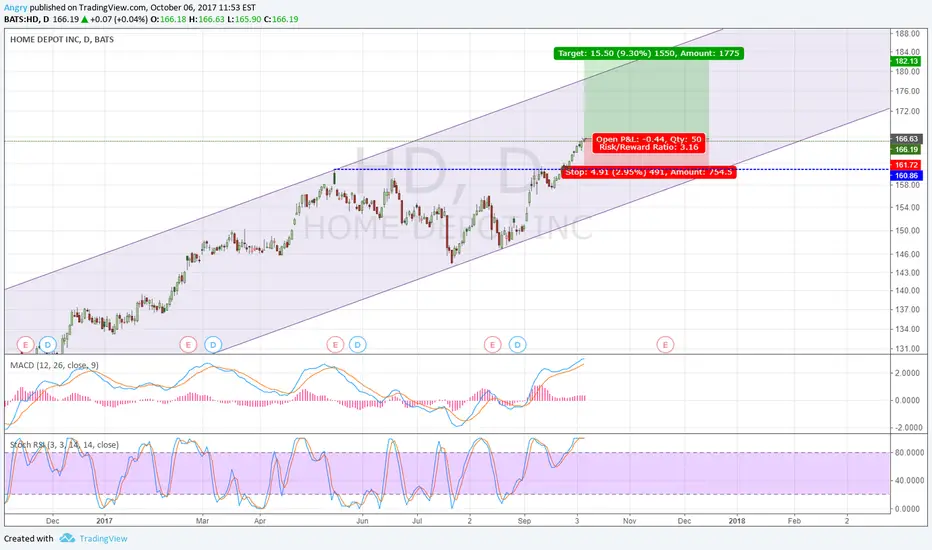Image resolution: width=932 pixels, height=550 pixels.
Task: Click the O:166.18 open value
Action: (168, 19)
